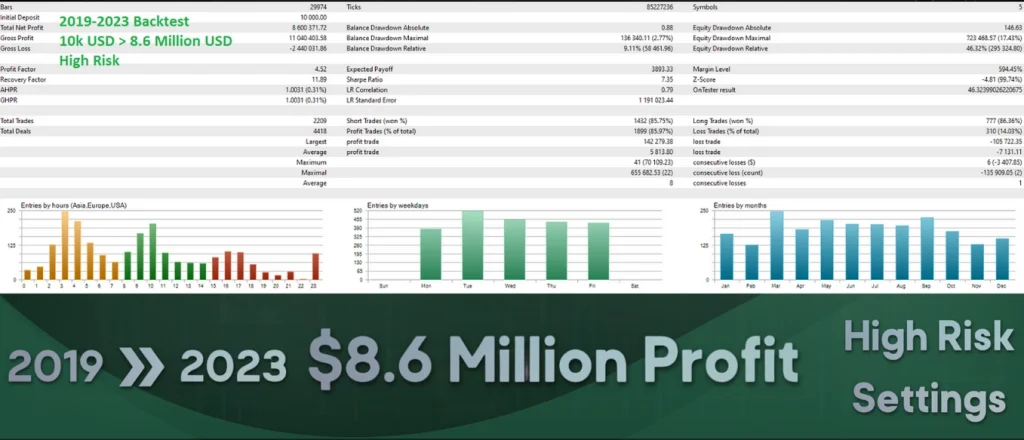Image resolution: width=1024 pixels, height=440 pixels.
Task: Select Equity Drawdown Maximal value 723 468.57 (17.43%)
Action: coord(995,39)
